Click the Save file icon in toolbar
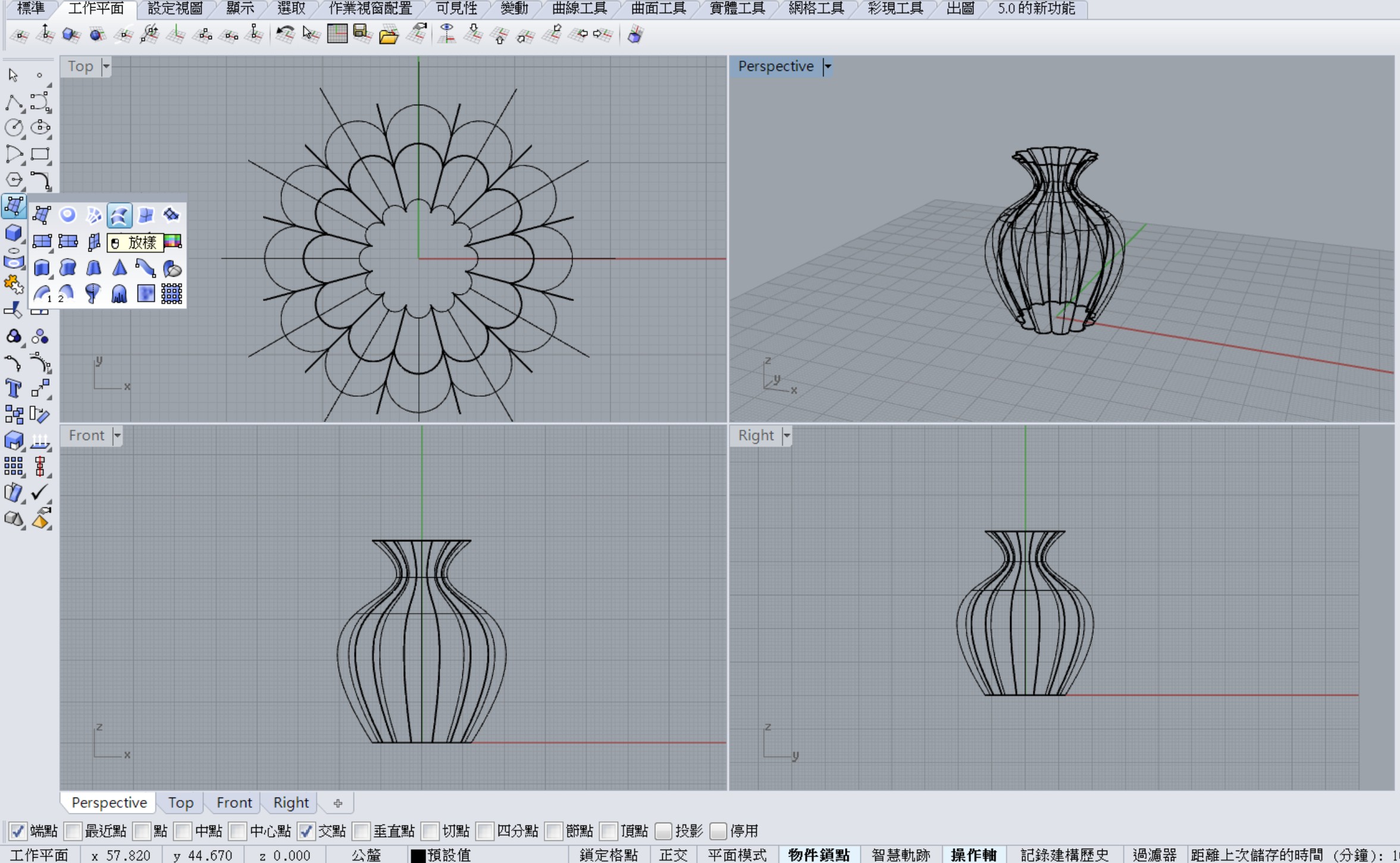This screenshot has width=1400, height=863. coord(362,34)
